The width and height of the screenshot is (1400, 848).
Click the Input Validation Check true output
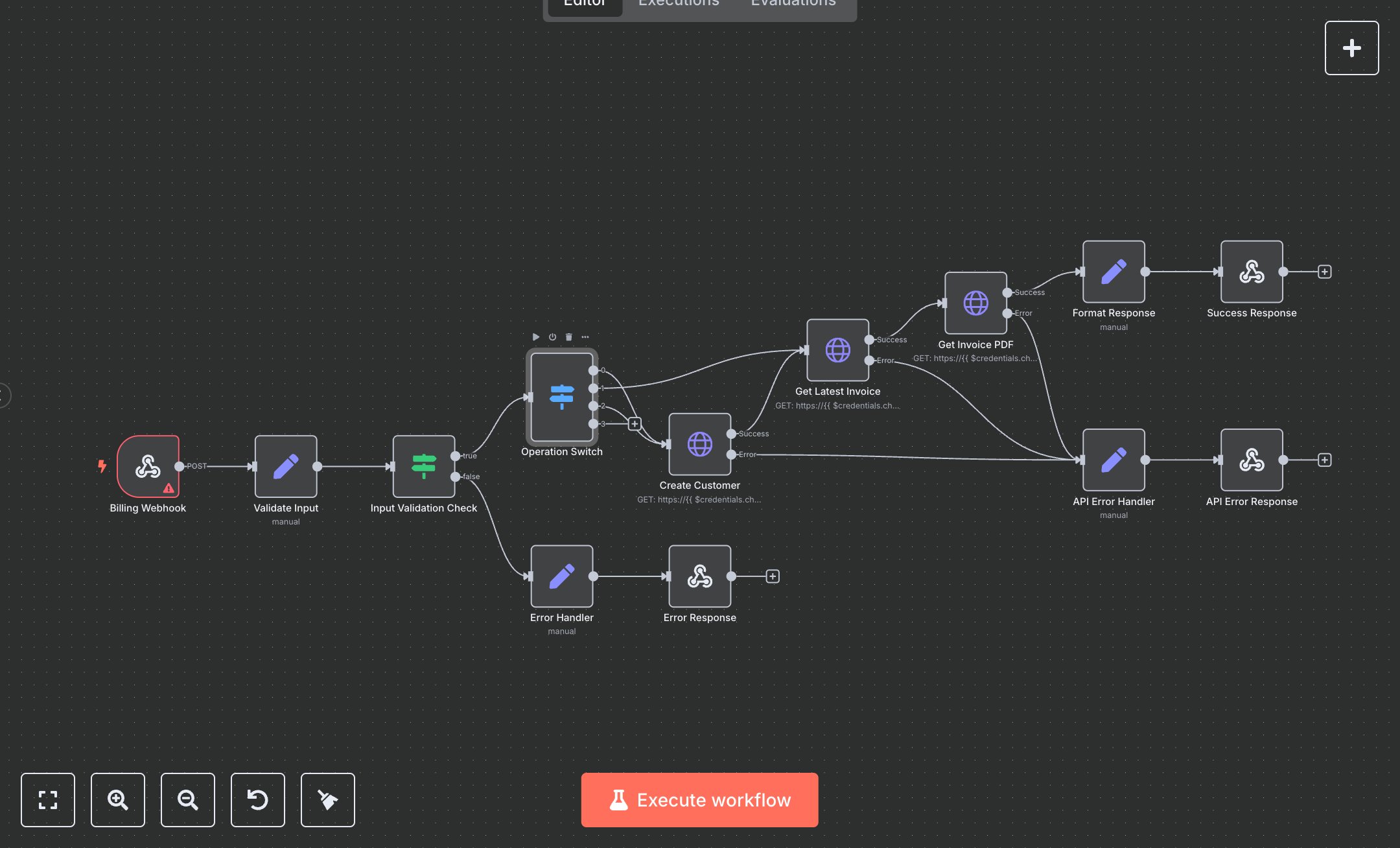(x=456, y=456)
